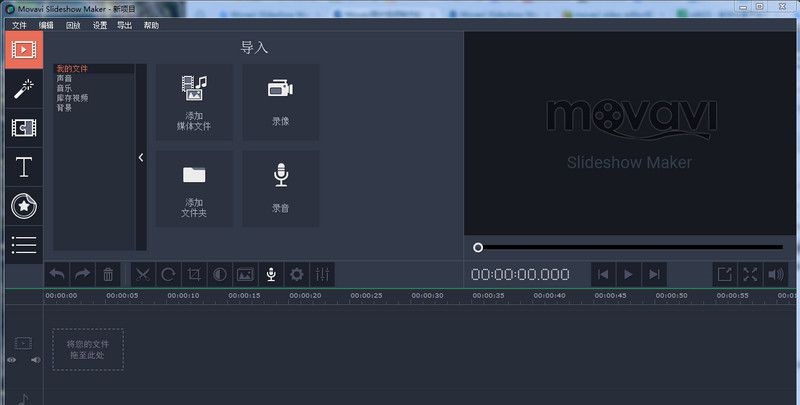Screen dimensions: 800x405
Task: Open the 导出 menu
Action: tap(124, 25)
